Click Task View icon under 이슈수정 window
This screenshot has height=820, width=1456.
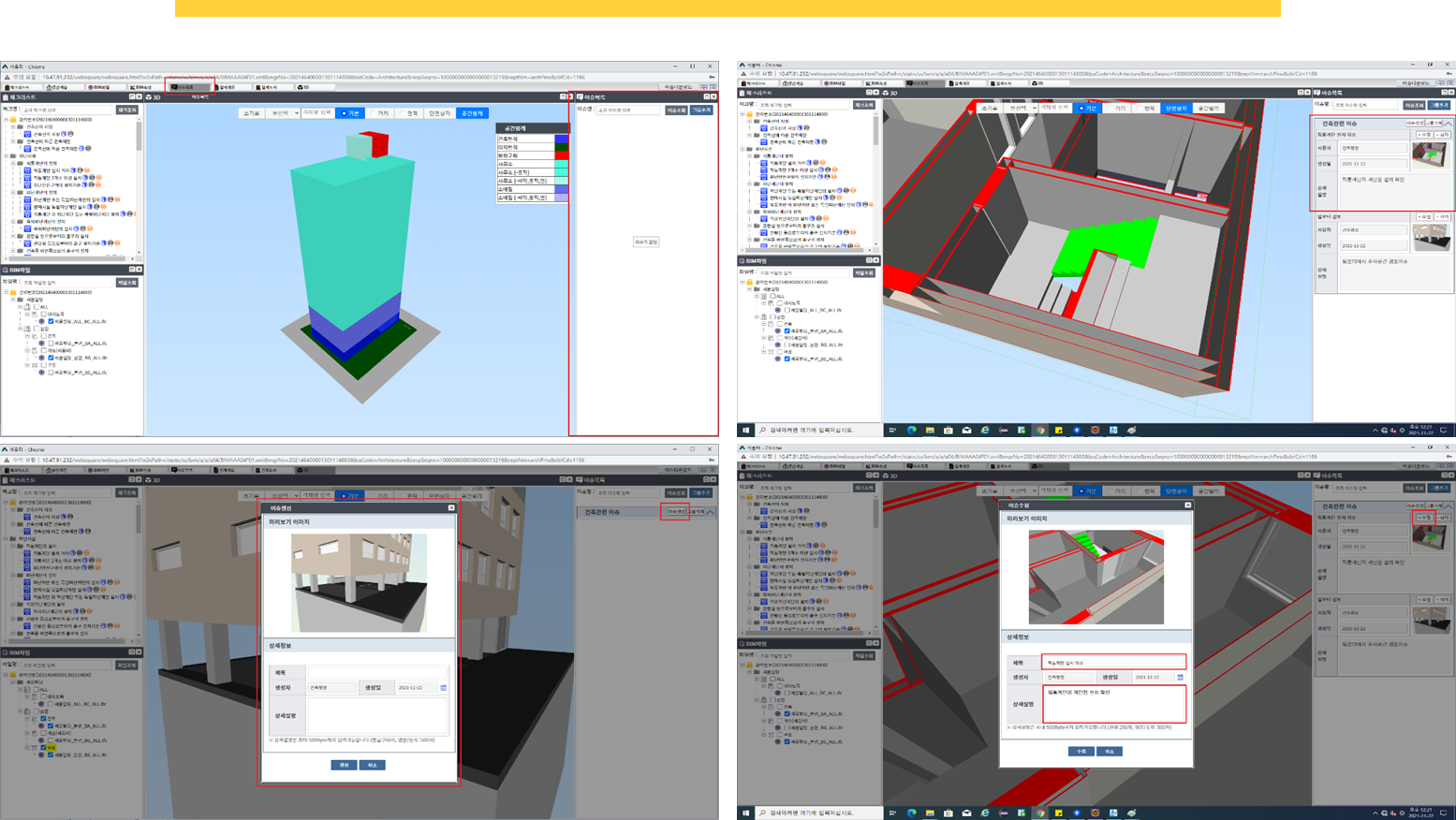pyautogui.click(x=892, y=813)
